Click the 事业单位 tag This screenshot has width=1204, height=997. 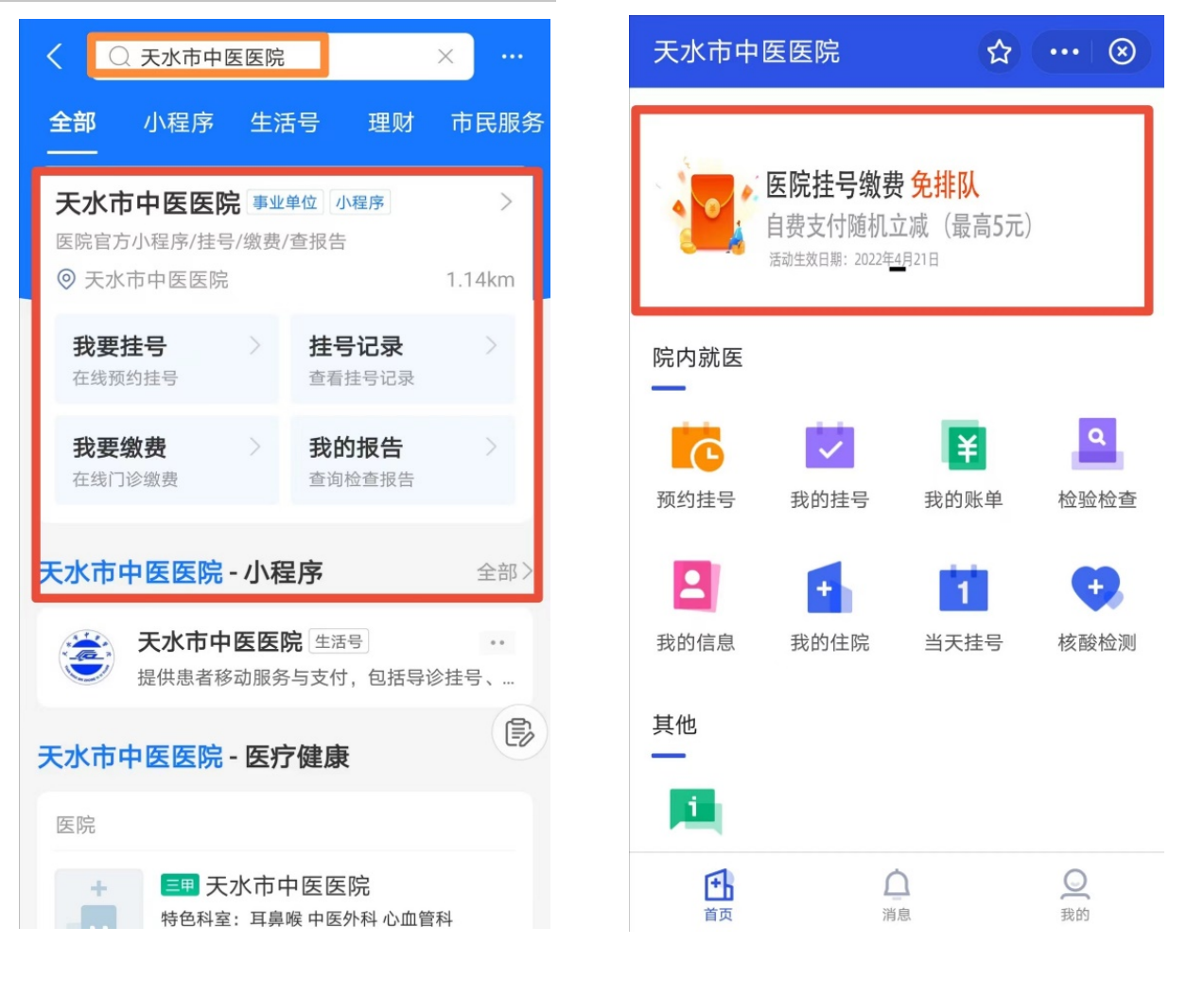[x=285, y=202]
